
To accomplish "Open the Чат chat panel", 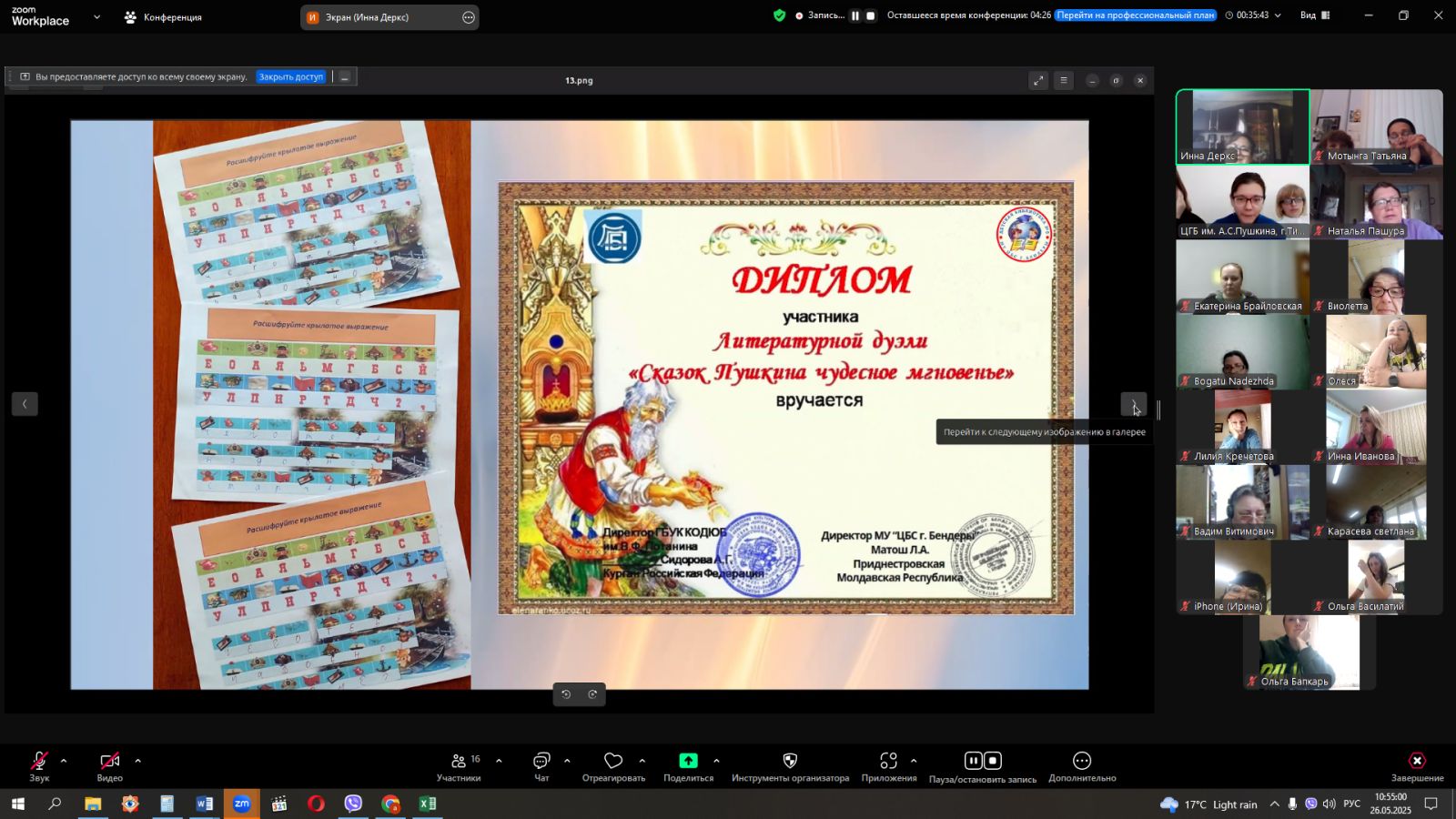I will coord(541,762).
